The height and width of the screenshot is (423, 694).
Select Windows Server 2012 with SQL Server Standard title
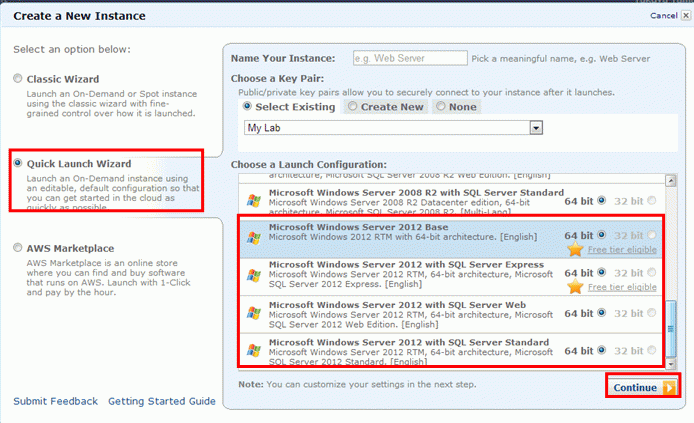click(409, 342)
